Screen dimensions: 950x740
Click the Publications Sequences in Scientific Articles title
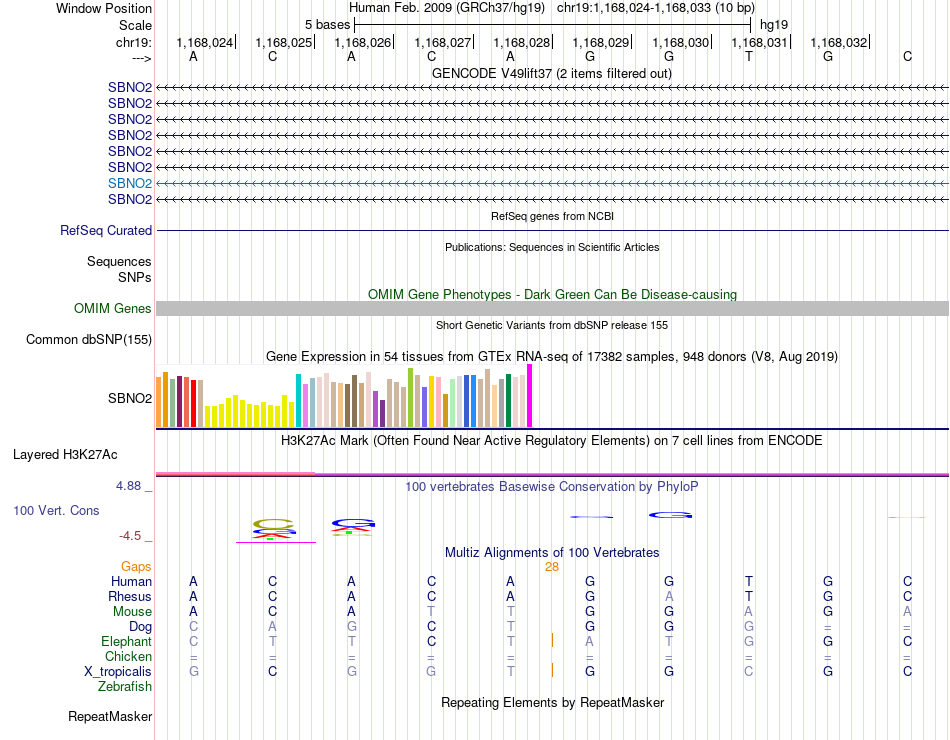pyautogui.click(x=552, y=247)
